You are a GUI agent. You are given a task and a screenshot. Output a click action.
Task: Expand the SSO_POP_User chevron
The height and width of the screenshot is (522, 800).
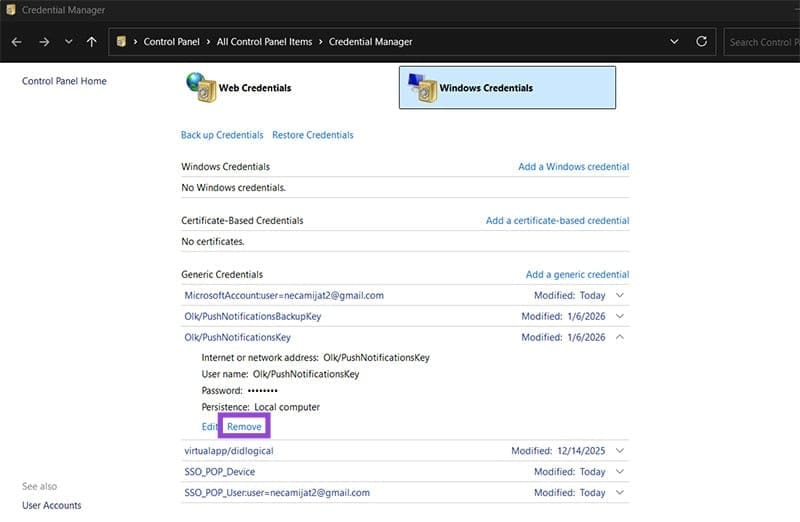click(620, 493)
